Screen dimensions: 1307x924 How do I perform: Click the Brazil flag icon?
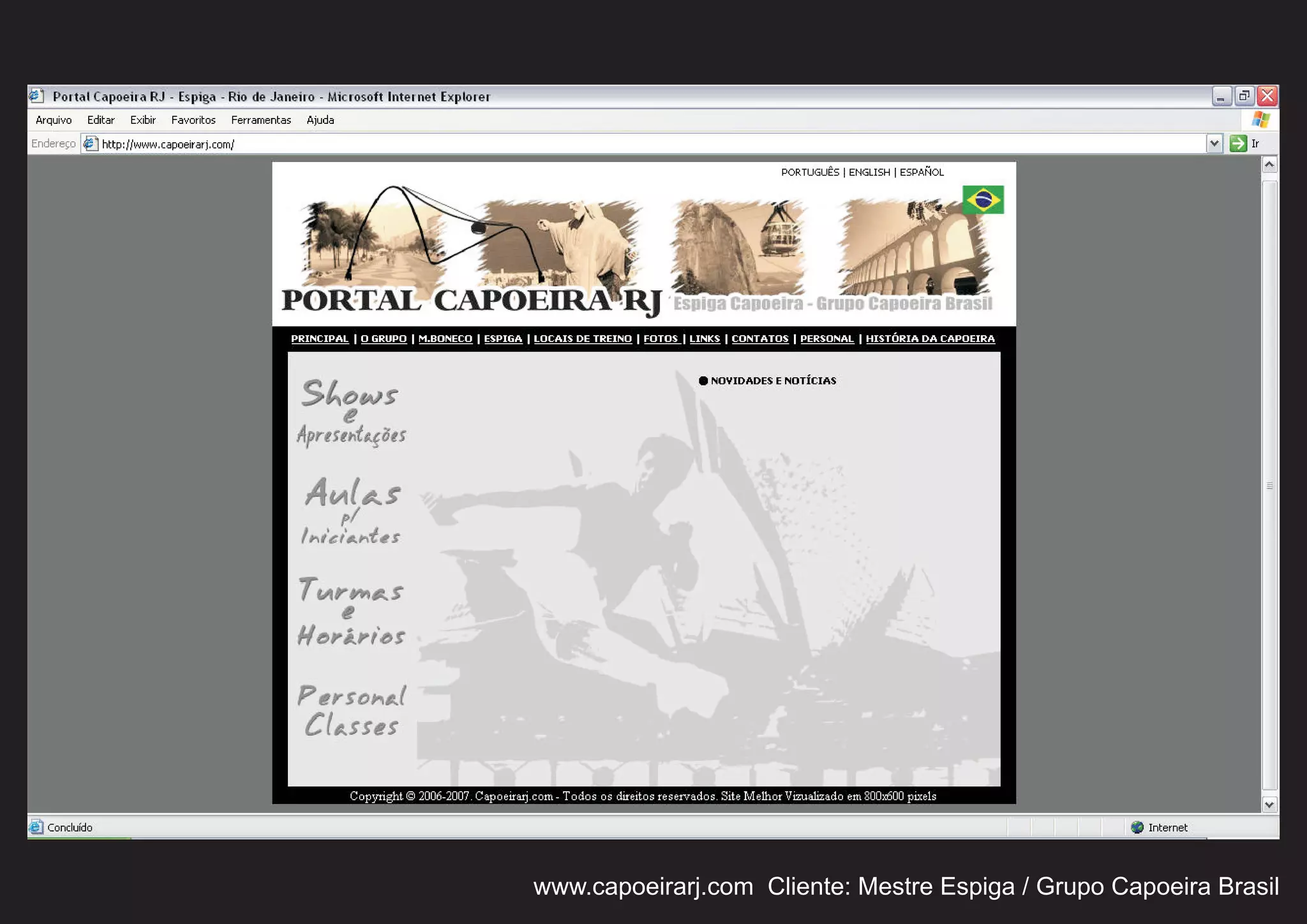(x=983, y=200)
